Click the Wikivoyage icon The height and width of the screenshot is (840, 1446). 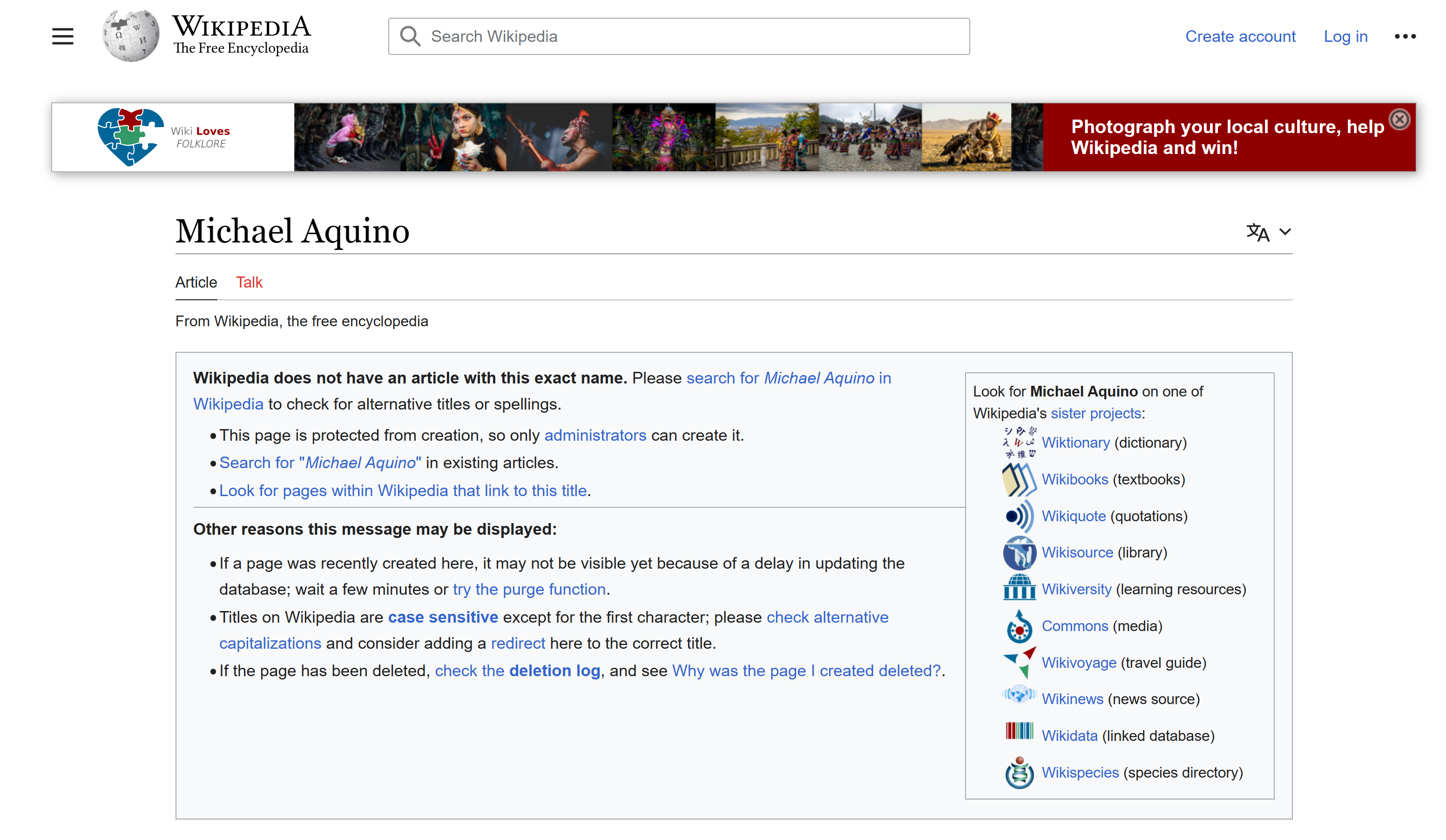(1019, 663)
